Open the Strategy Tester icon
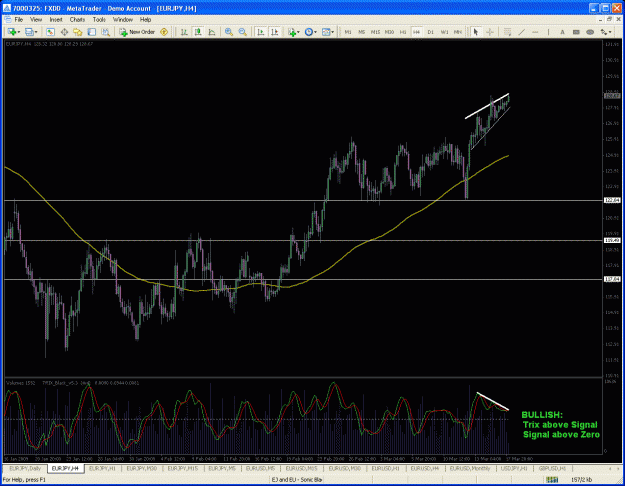 coord(105,32)
